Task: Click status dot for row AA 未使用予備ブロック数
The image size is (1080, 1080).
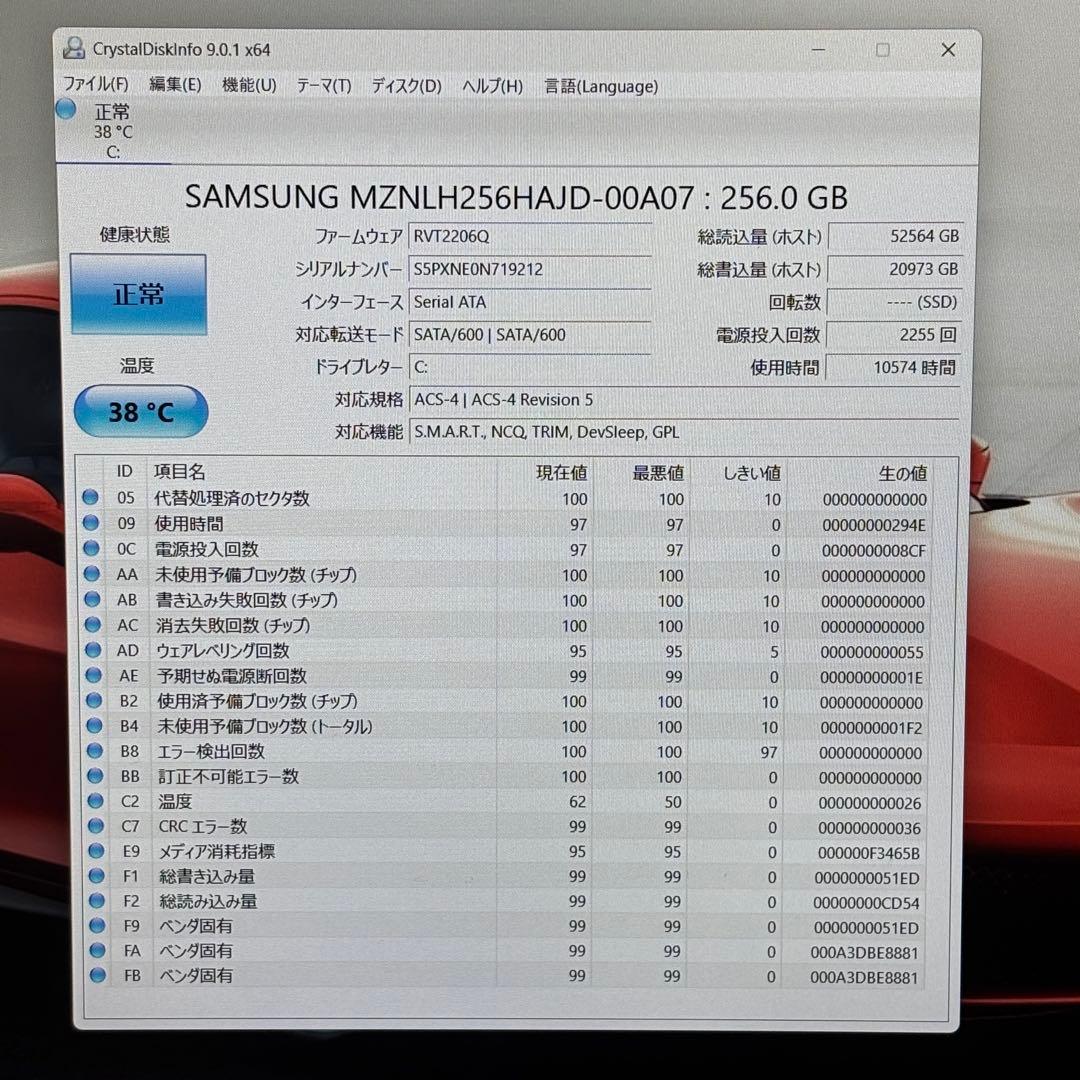Action: pyautogui.click(x=92, y=573)
